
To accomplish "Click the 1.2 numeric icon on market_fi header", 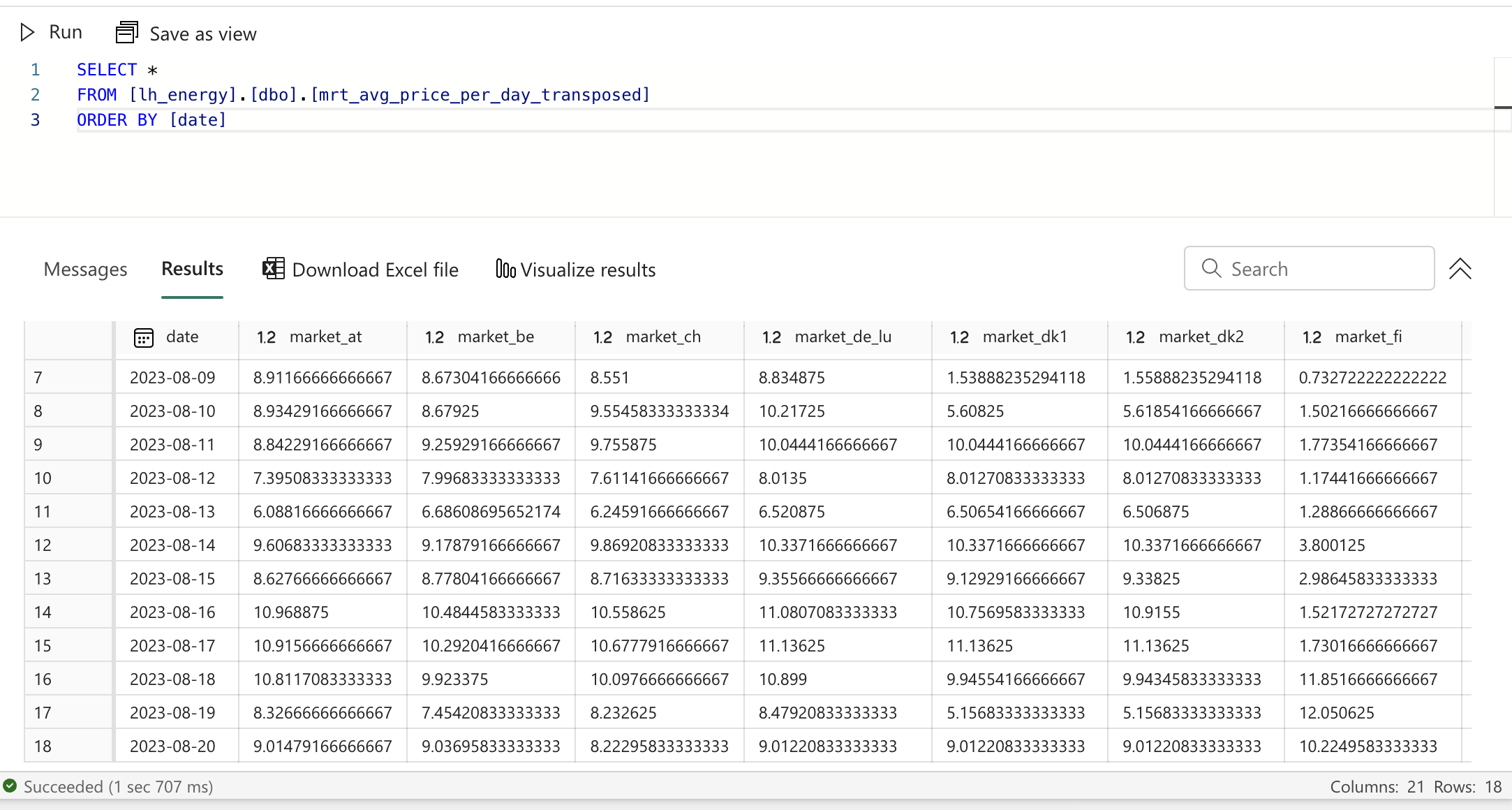I will coord(1313,337).
